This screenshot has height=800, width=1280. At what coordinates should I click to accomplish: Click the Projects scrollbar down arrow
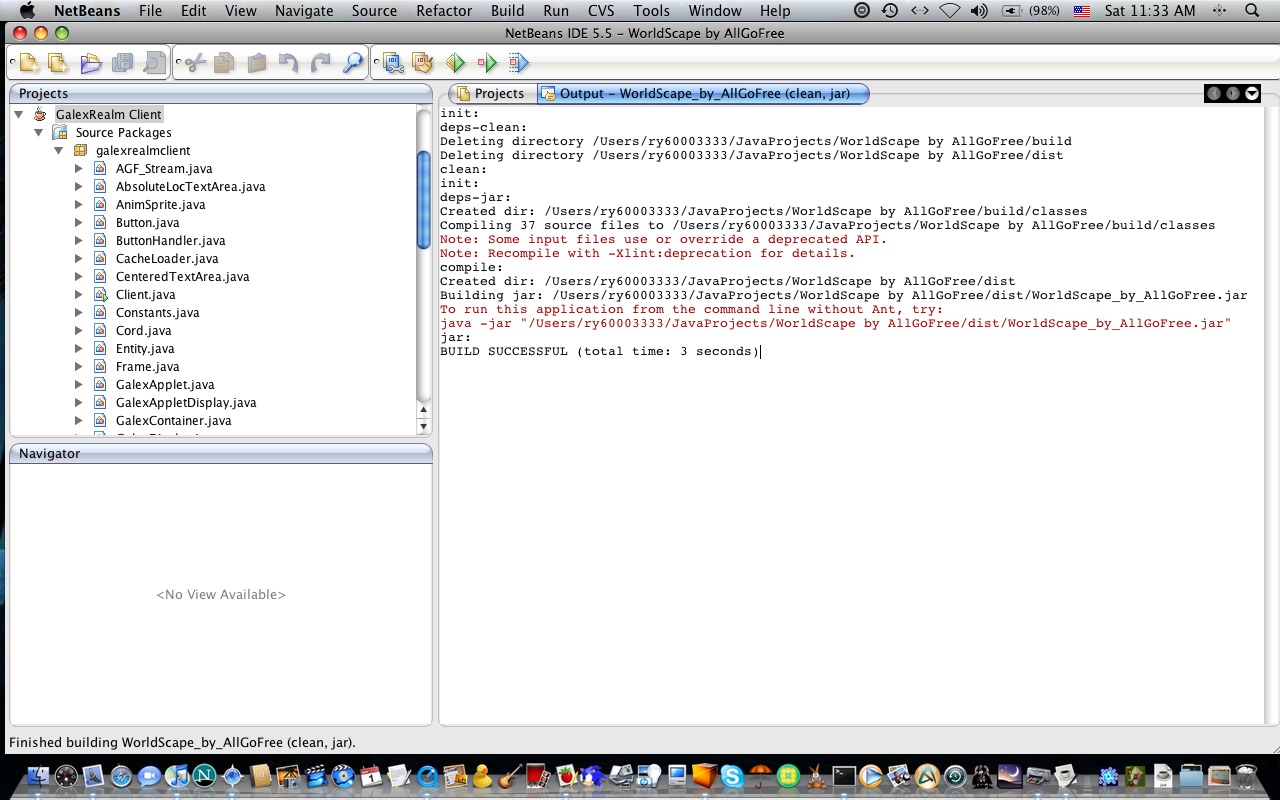[x=423, y=427]
